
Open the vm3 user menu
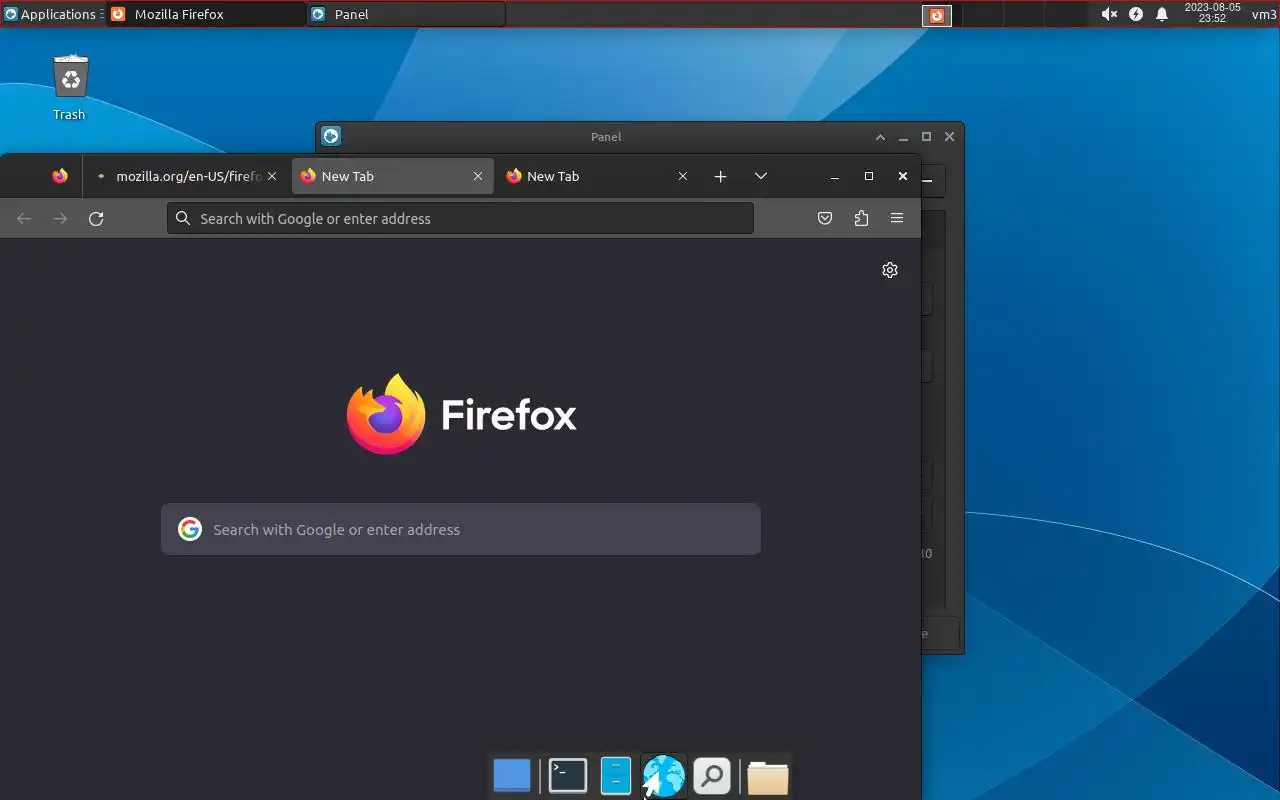pyautogui.click(x=1264, y=14)
